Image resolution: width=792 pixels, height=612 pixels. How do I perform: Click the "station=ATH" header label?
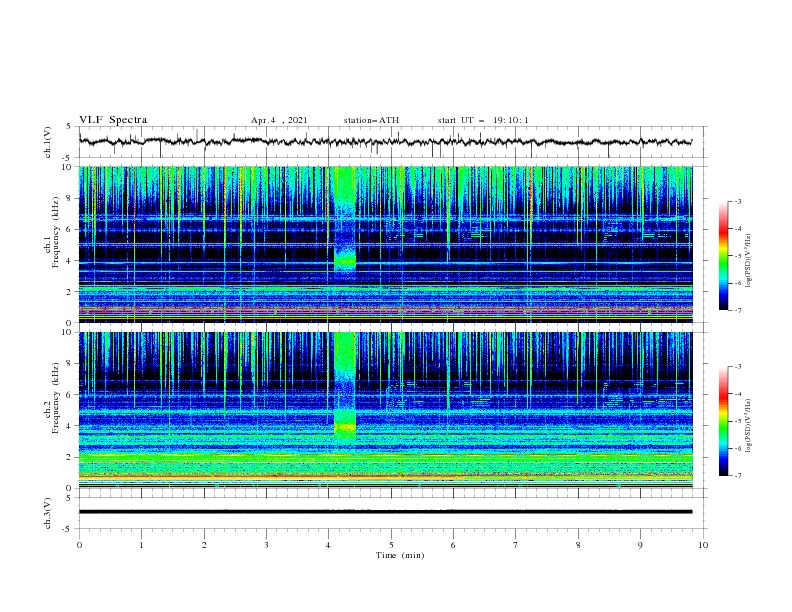(371, 120)
